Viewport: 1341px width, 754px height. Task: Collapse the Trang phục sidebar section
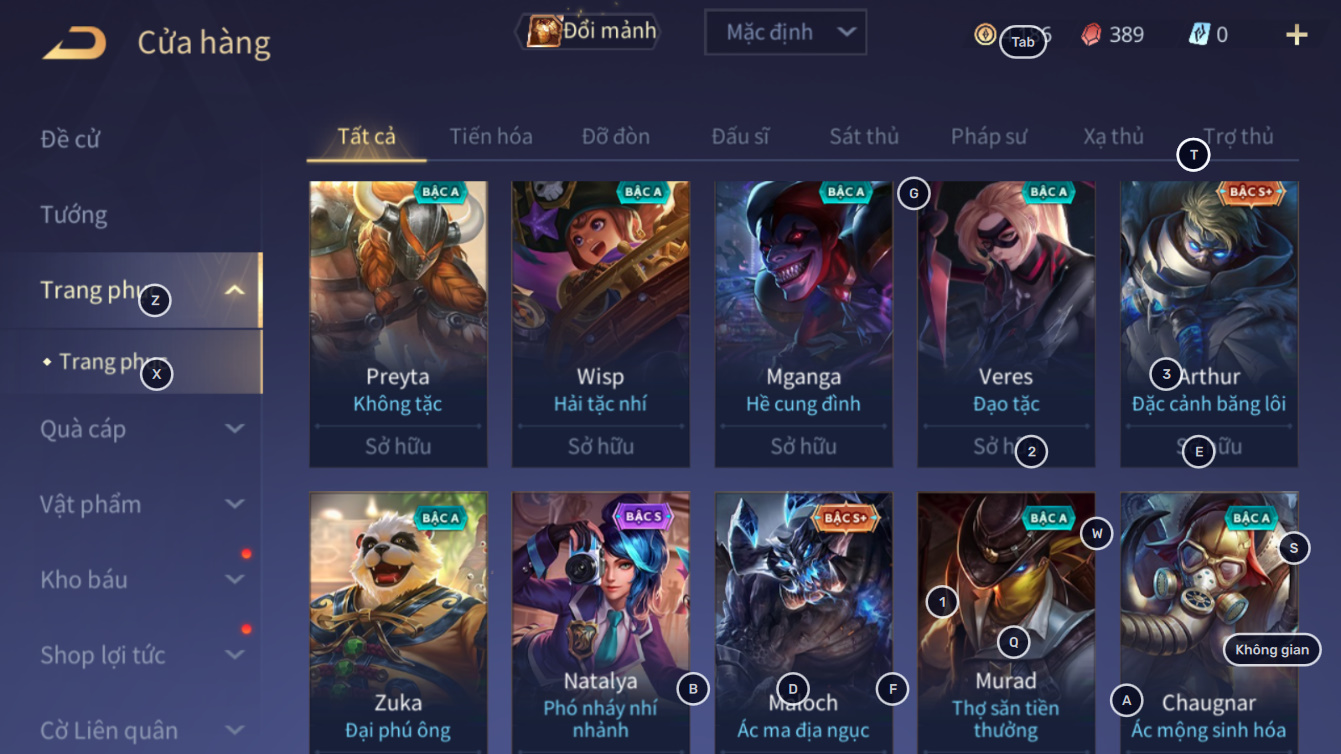pos(234,291)
